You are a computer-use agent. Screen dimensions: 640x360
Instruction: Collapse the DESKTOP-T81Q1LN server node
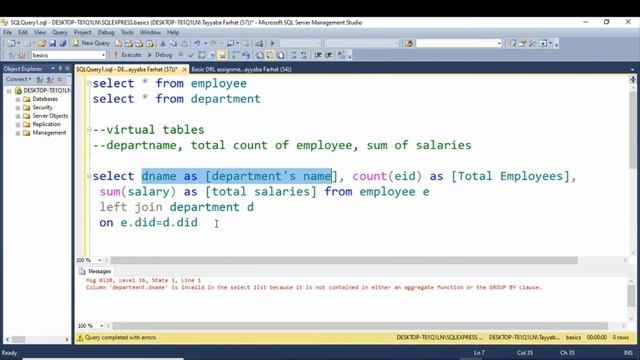coord(9,90)
